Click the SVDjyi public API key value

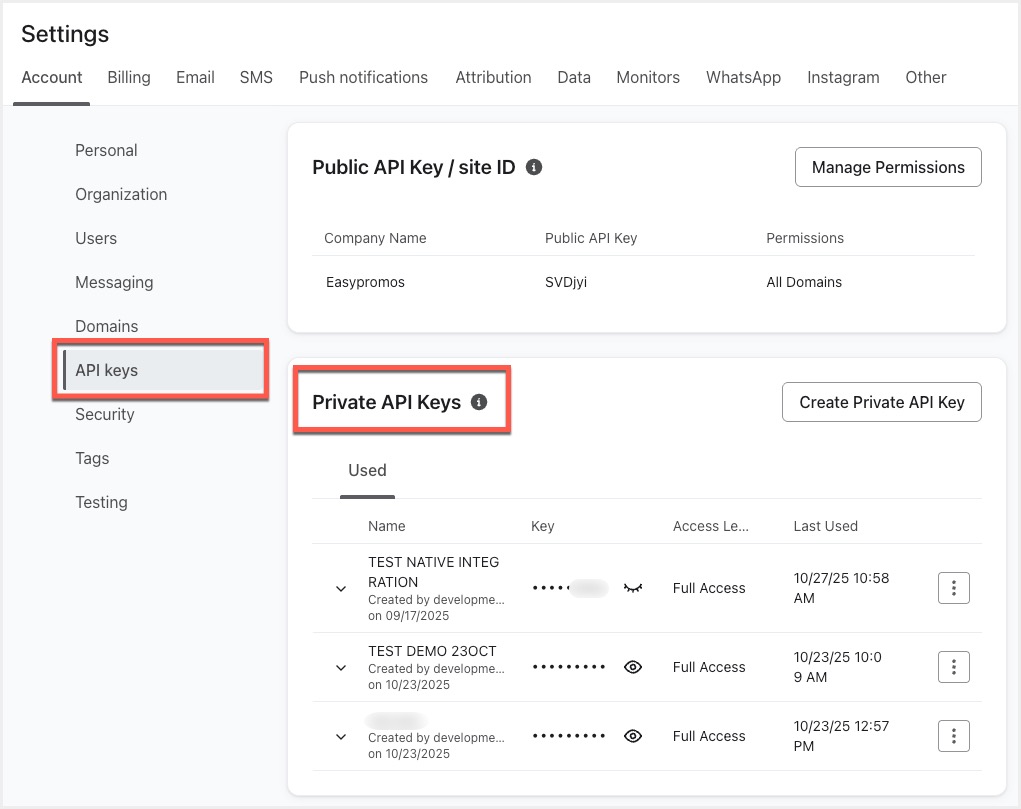point(566,282)
